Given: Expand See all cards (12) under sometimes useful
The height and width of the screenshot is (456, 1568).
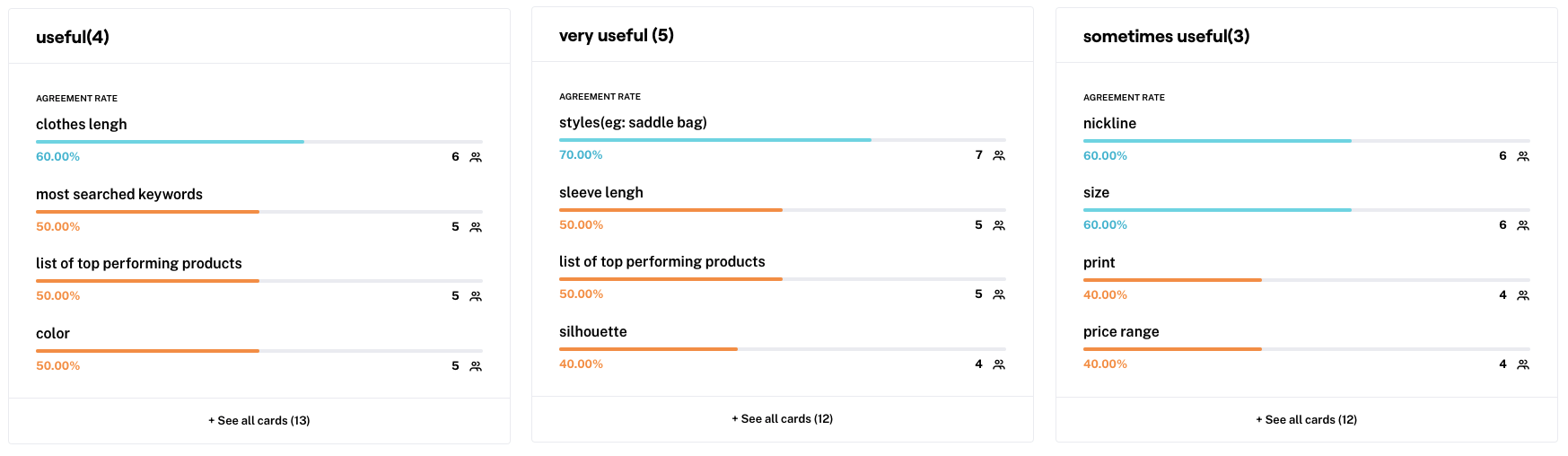Looking at the screenshot, I should coord(1307,419).
